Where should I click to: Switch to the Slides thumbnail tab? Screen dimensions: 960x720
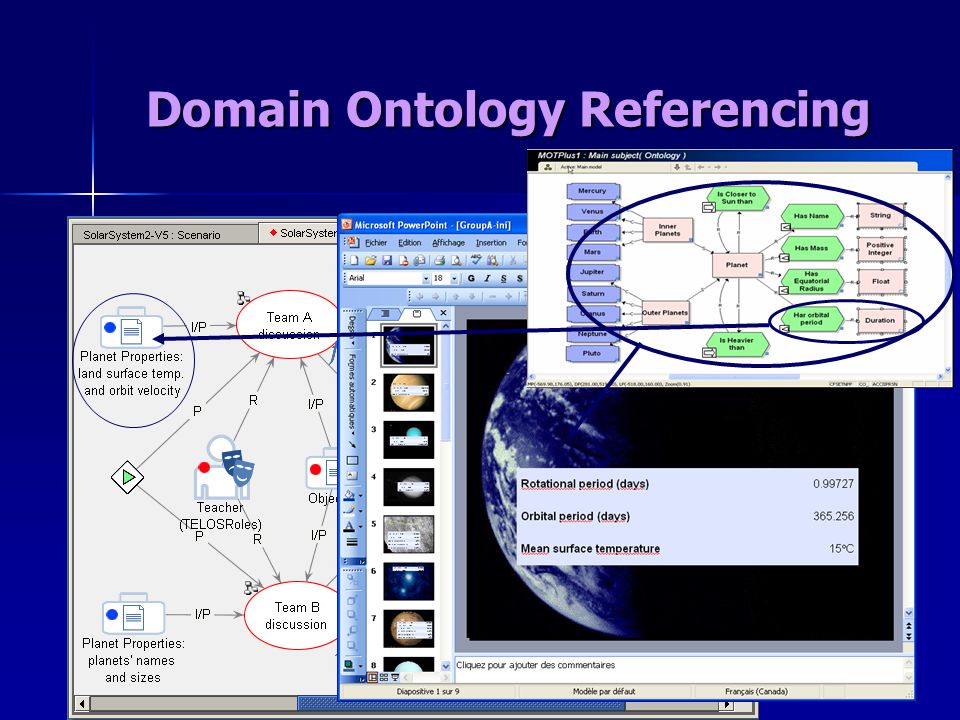pos(417,313)
